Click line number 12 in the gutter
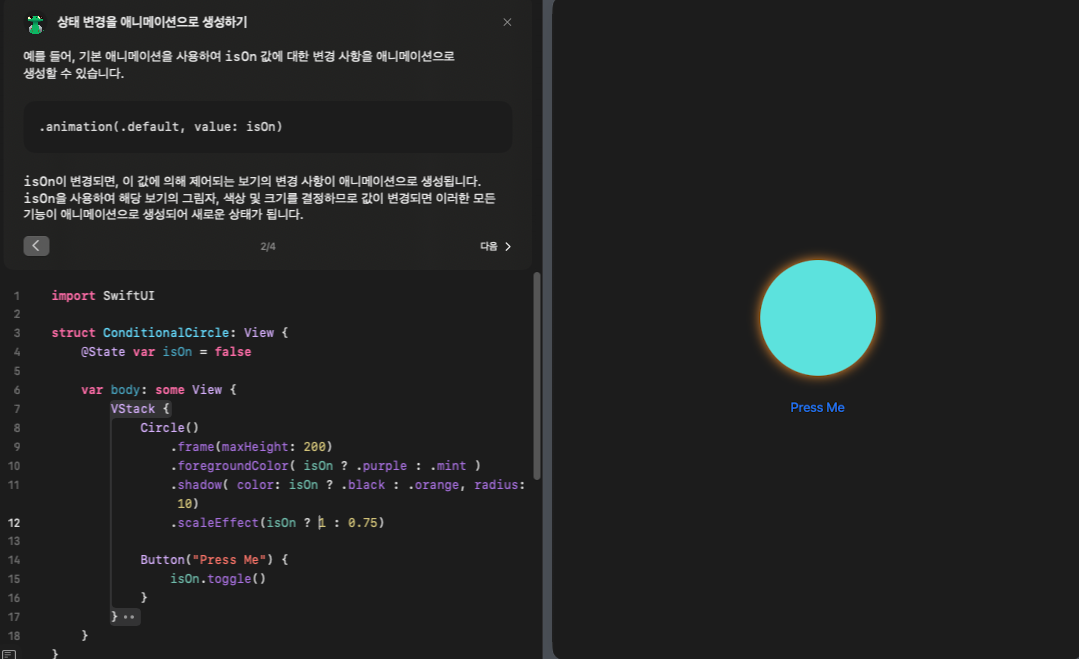 click(14, 523)
